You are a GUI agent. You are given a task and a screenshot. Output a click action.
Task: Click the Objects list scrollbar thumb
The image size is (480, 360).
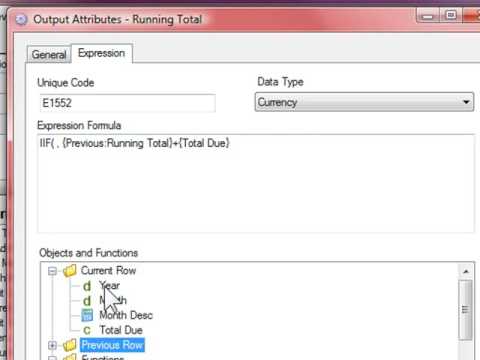point(466,310)
